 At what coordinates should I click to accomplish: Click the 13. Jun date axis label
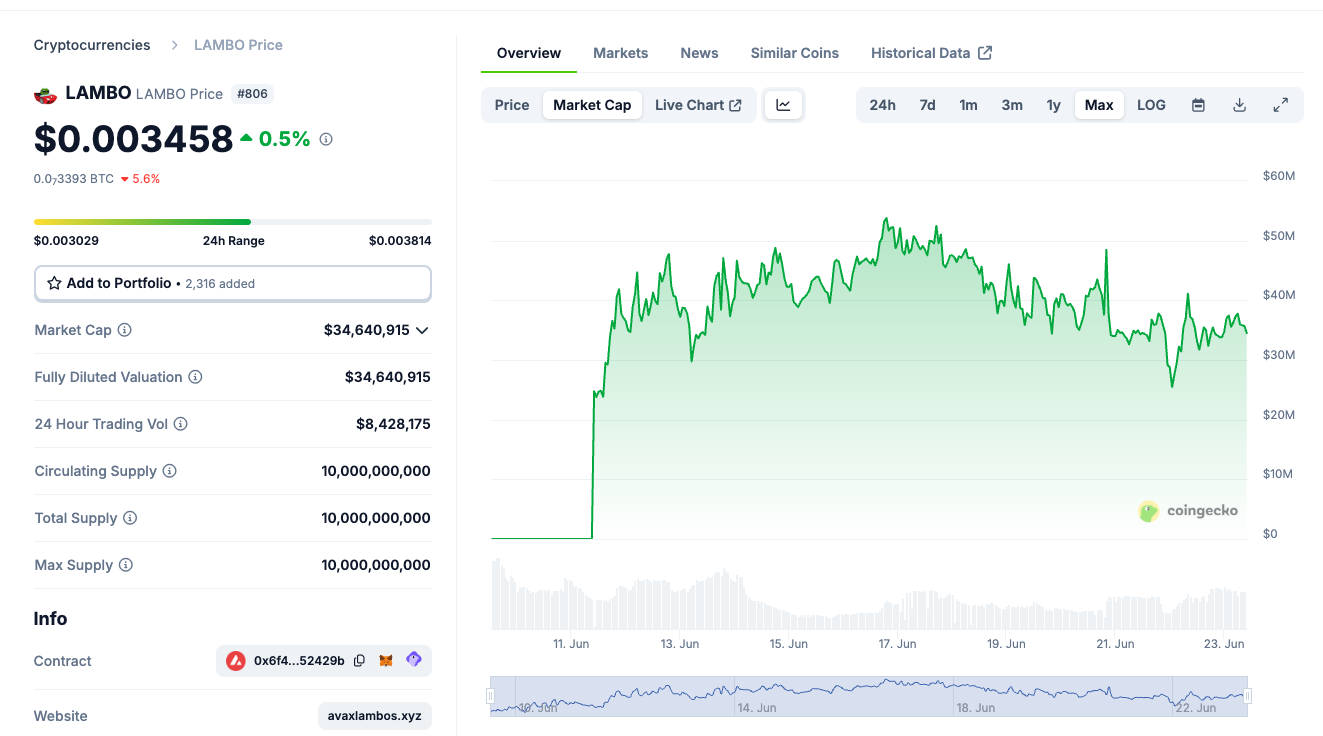point(680,644)
